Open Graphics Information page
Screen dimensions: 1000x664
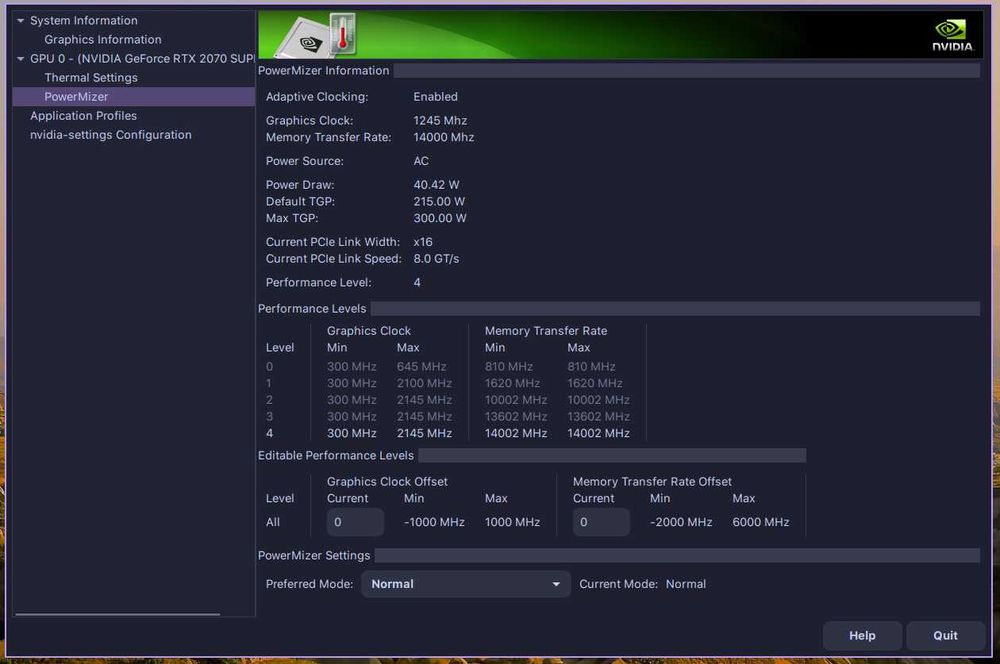click(x=103, y=40)
